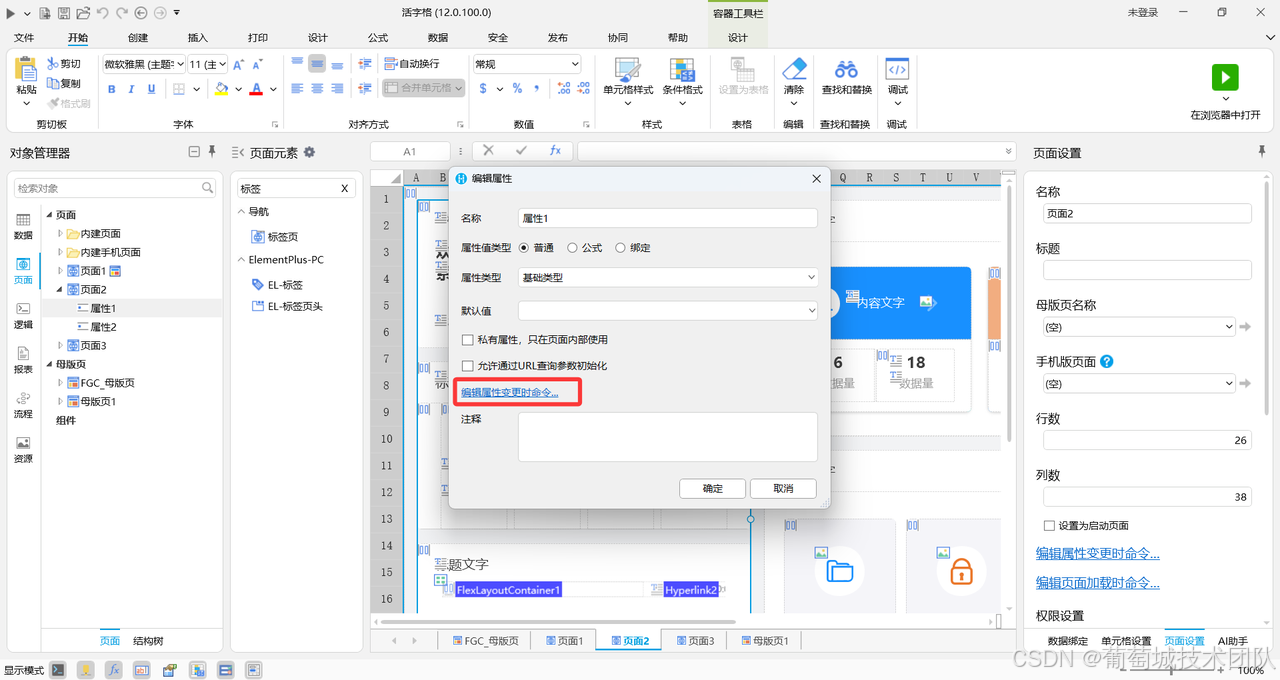Viewport: 1280px width, 680px height.
Task: Click the Cut (剪切) scissors icon
Action: pyautogui.click(x=52, y=64)
